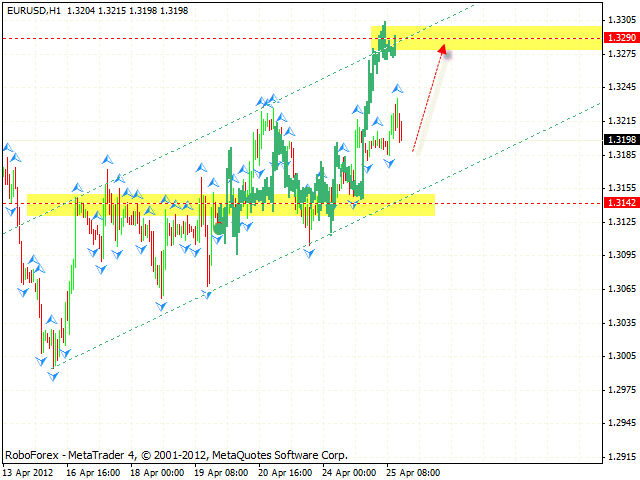This screenshot has height=480, width=640.
Task: Click the fractal arrow above latest candles
Action: point(398,89)
